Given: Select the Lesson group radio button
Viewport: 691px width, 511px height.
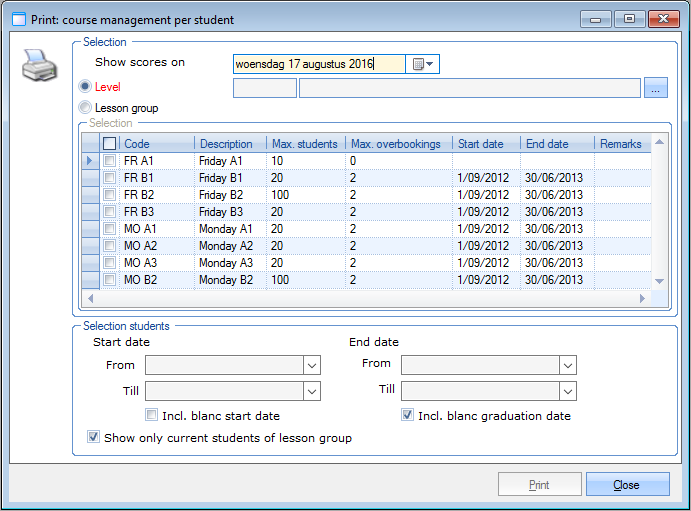Looking at the screenshot, I should [85, 108].
